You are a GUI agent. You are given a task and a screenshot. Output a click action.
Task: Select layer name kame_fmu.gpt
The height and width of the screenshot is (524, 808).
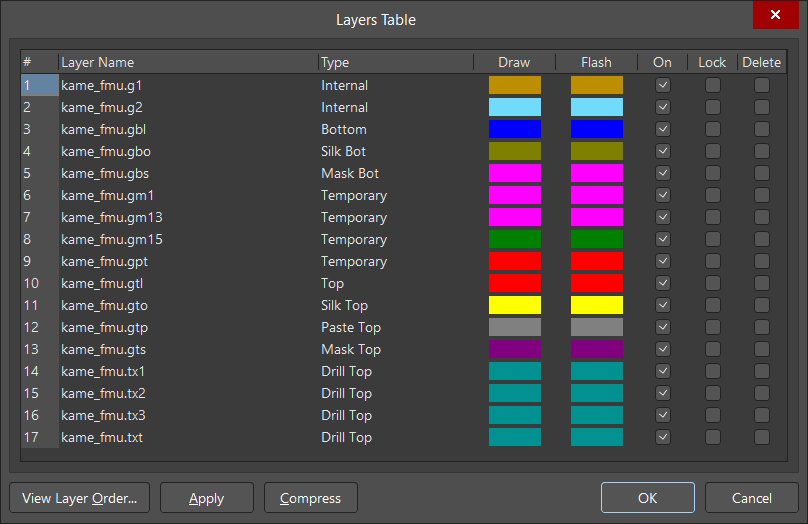click(x=105, y=261)
